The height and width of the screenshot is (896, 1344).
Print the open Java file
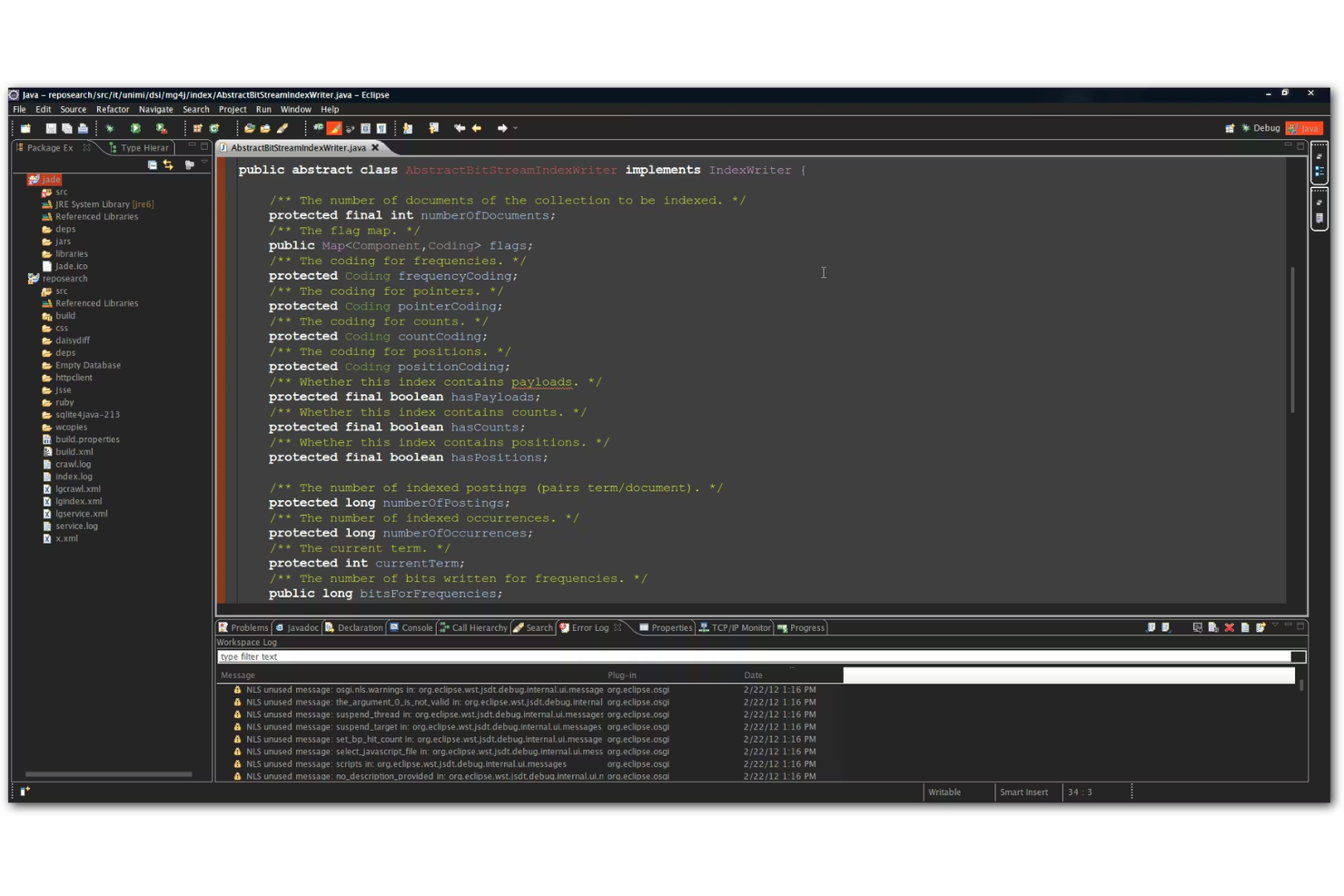(83, 128)
